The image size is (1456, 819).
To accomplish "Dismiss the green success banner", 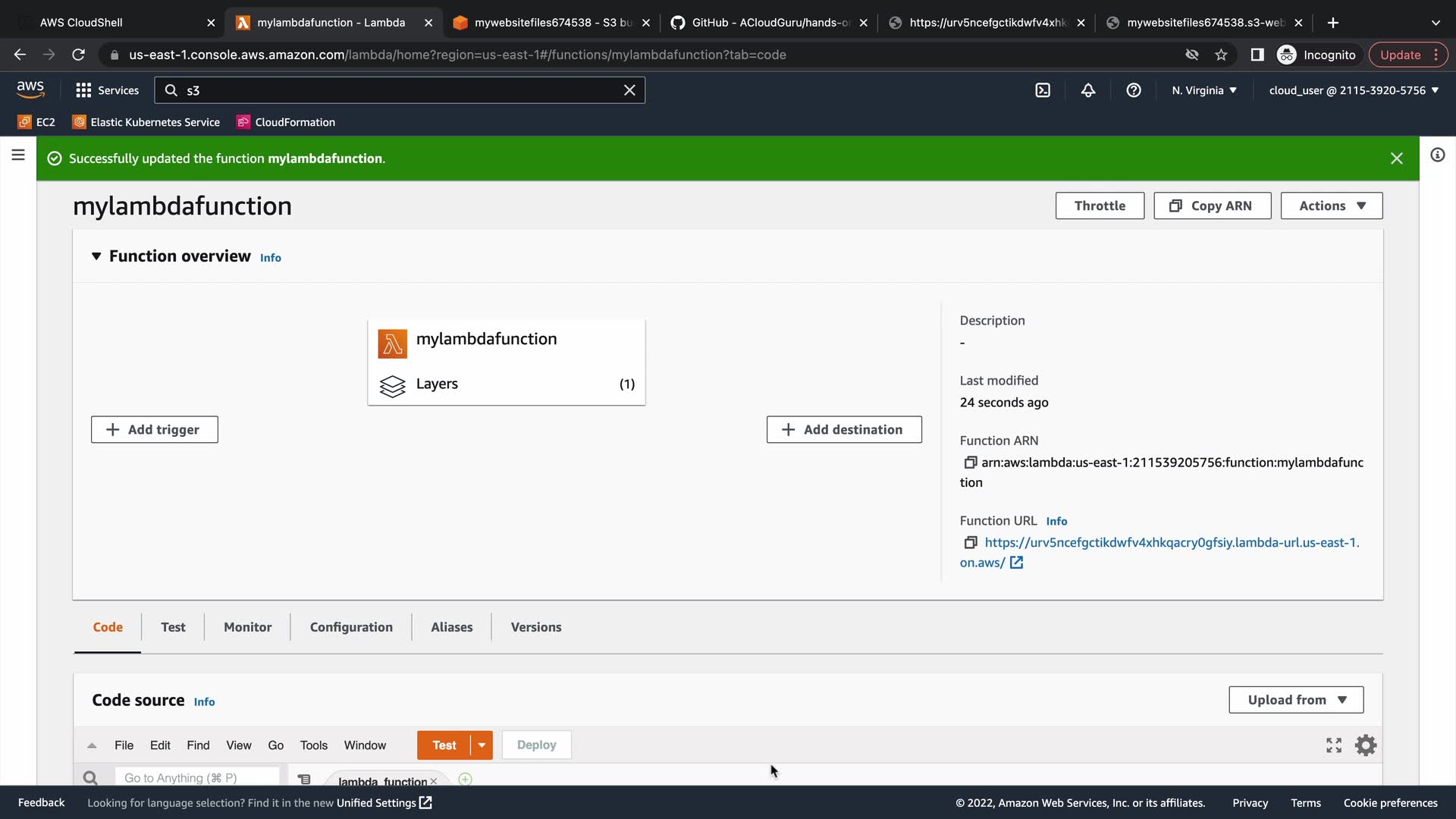I will [1397, 158].
